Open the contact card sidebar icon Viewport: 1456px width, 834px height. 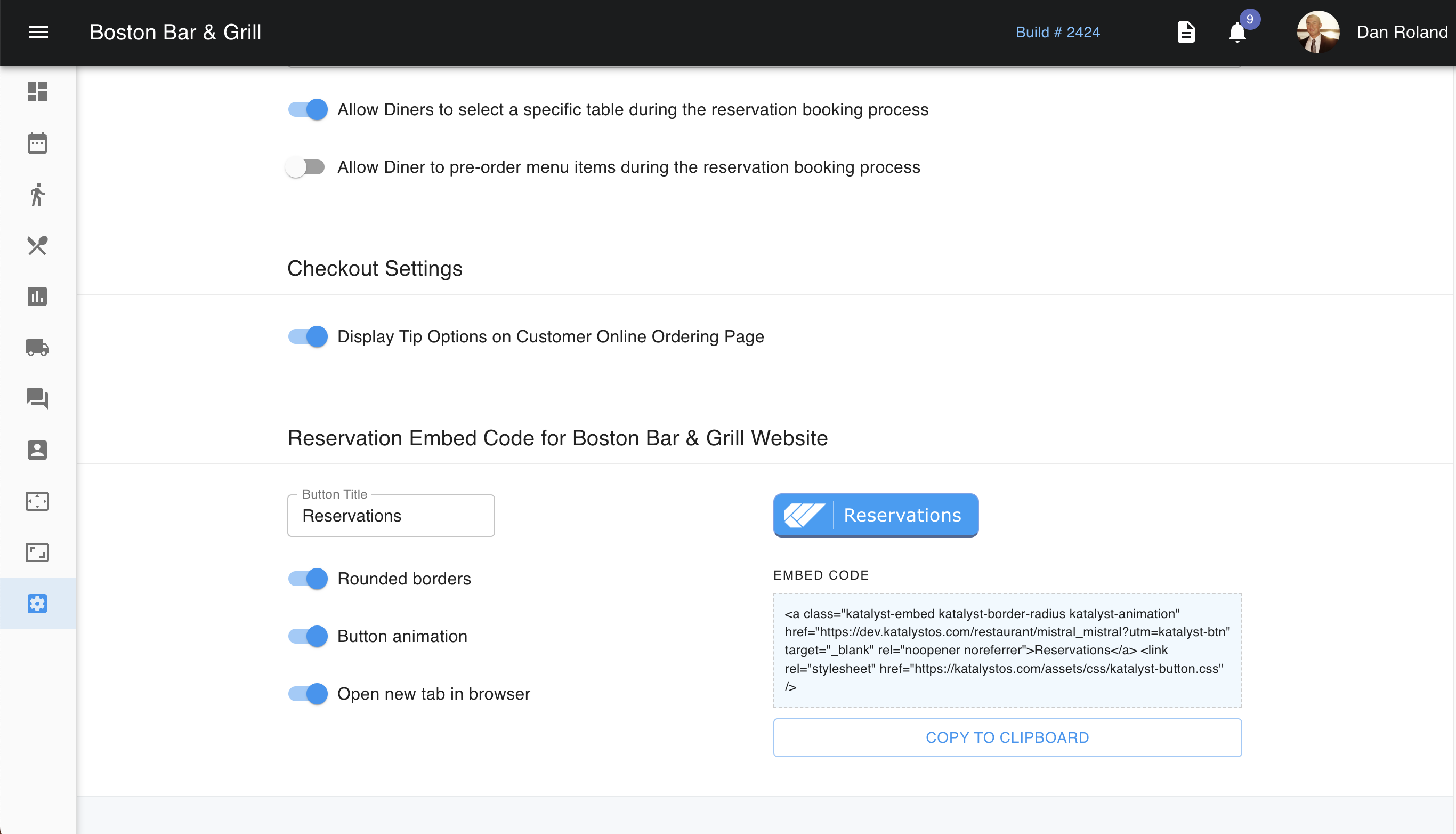tap(37, 450)
